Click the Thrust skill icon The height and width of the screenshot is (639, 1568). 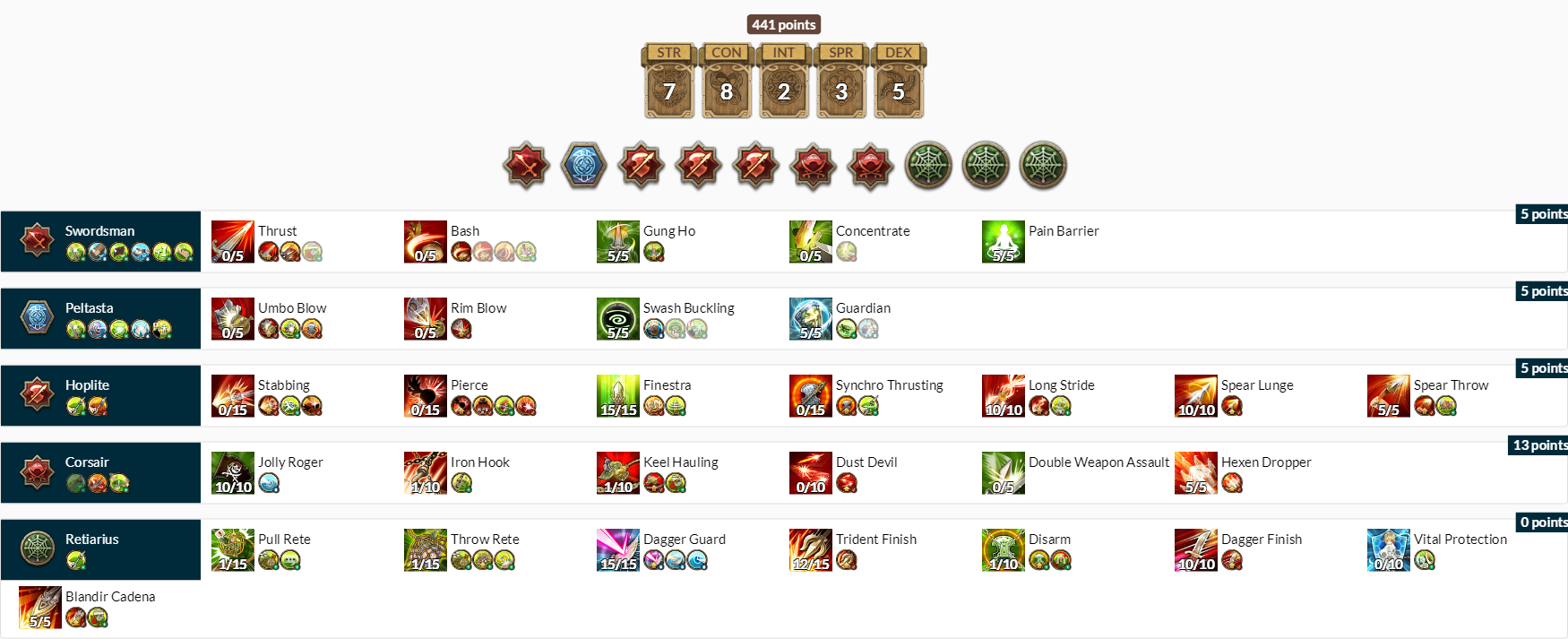(x=233, y=242)
